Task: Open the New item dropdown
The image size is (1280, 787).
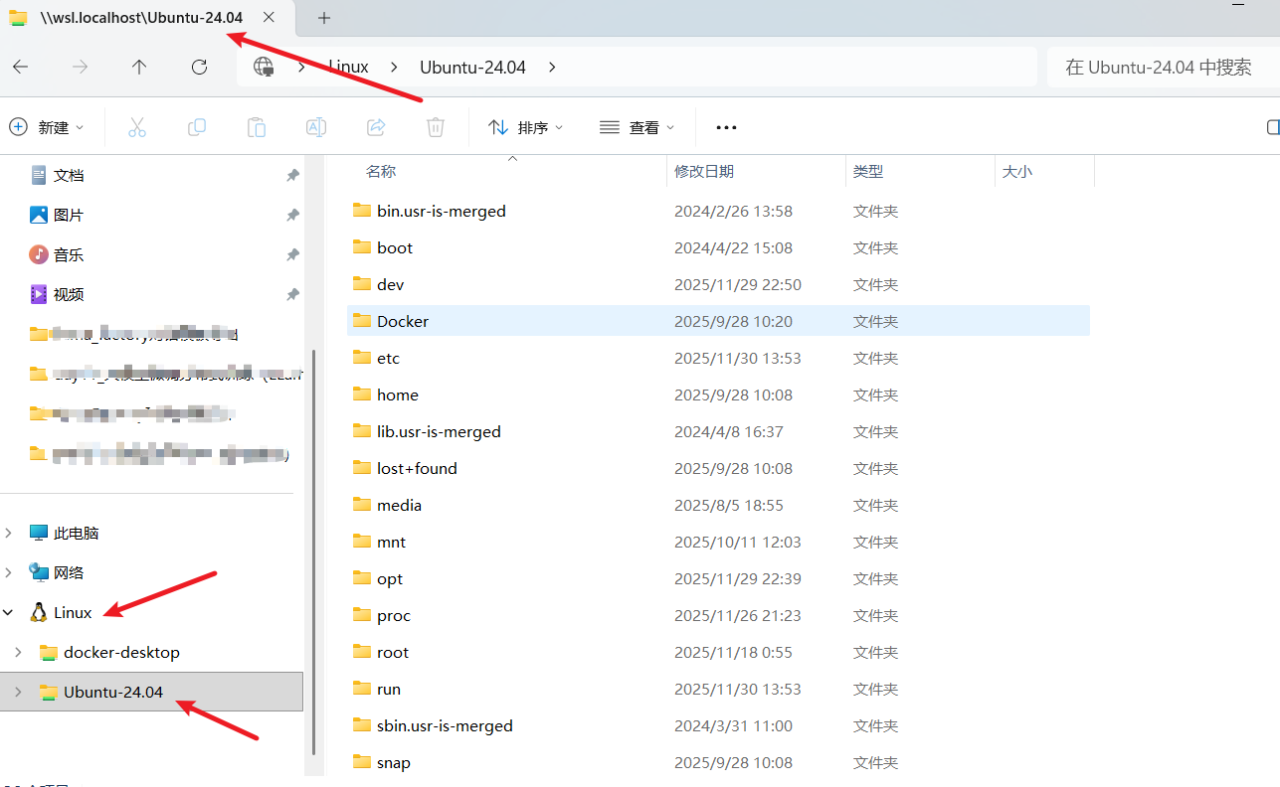Action: pos(46,127)
